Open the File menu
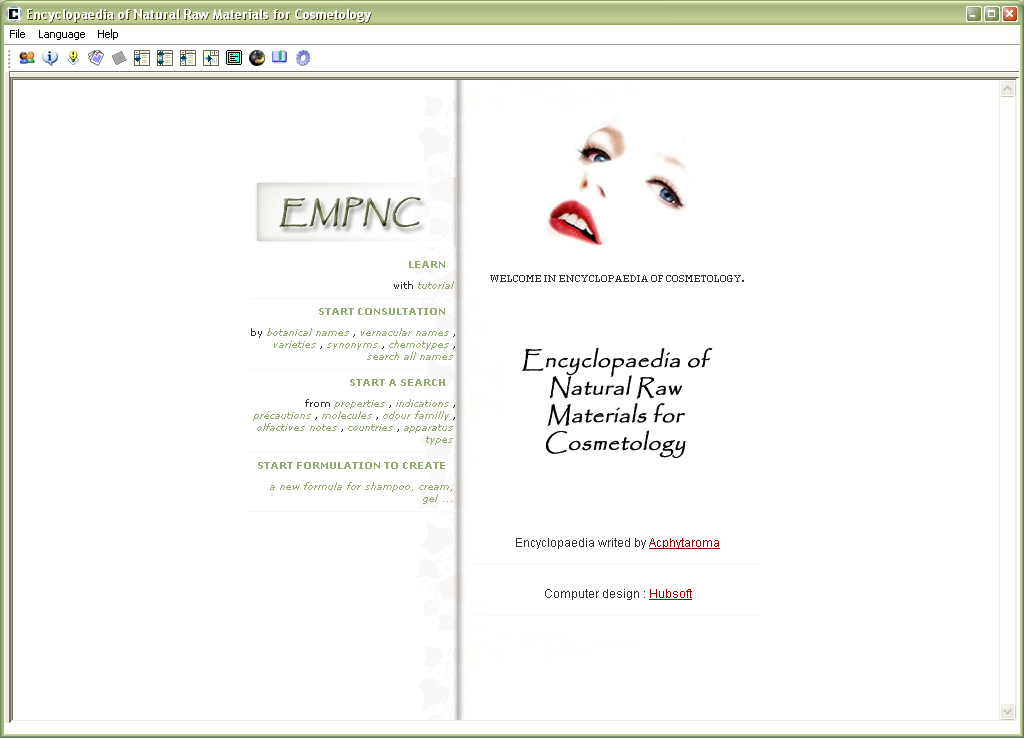 (x=17, y=34)
